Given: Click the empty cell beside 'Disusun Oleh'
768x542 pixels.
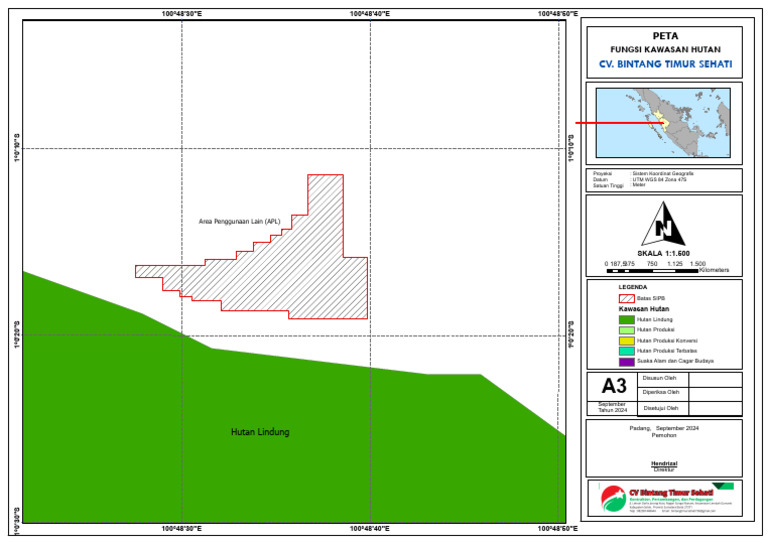Looking at the screenshot, I should pos(716,379).
